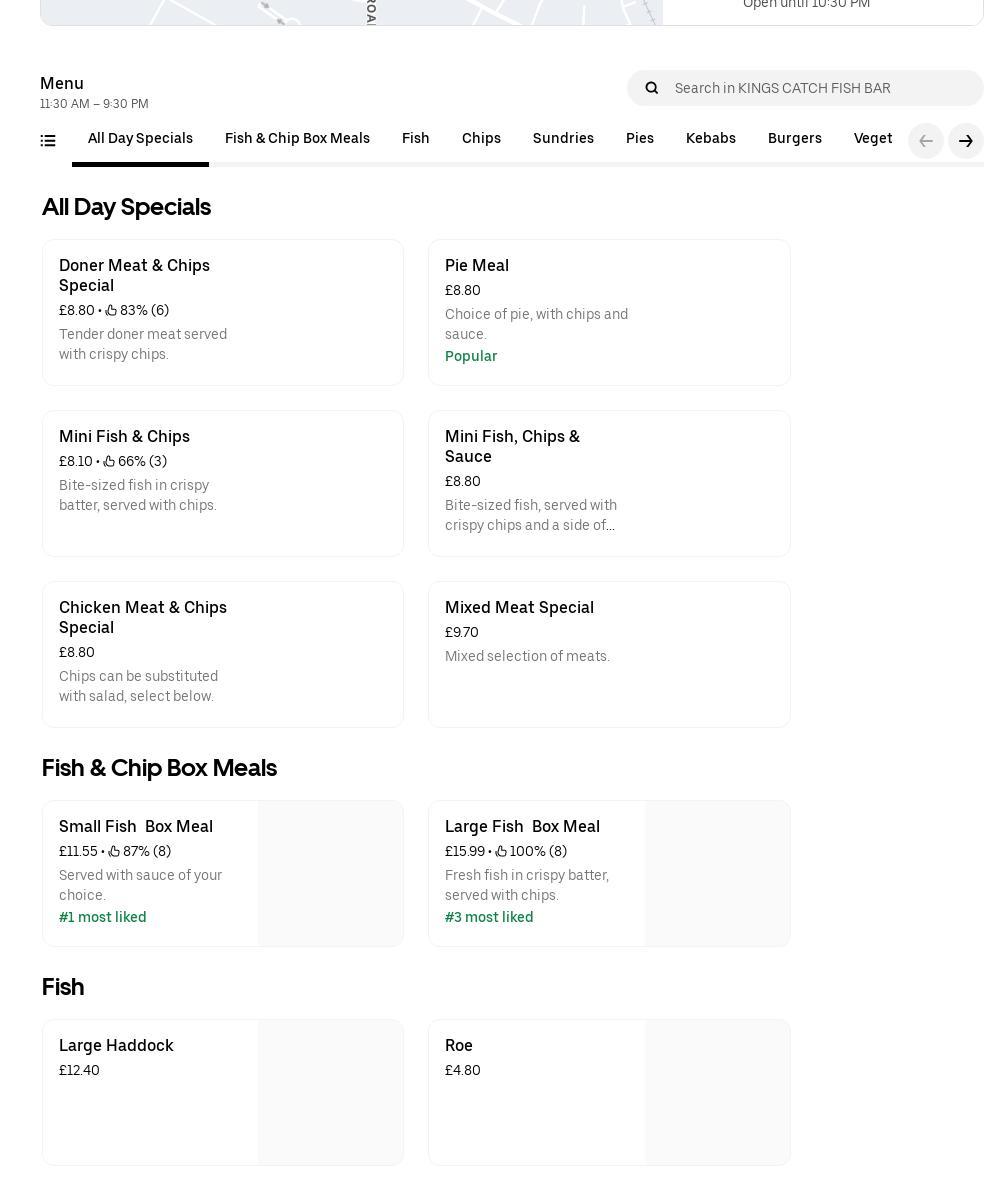The image size is (1004, 1183).
Task: Open the menu list icon beside category tabs
Action: pos(48,140)
